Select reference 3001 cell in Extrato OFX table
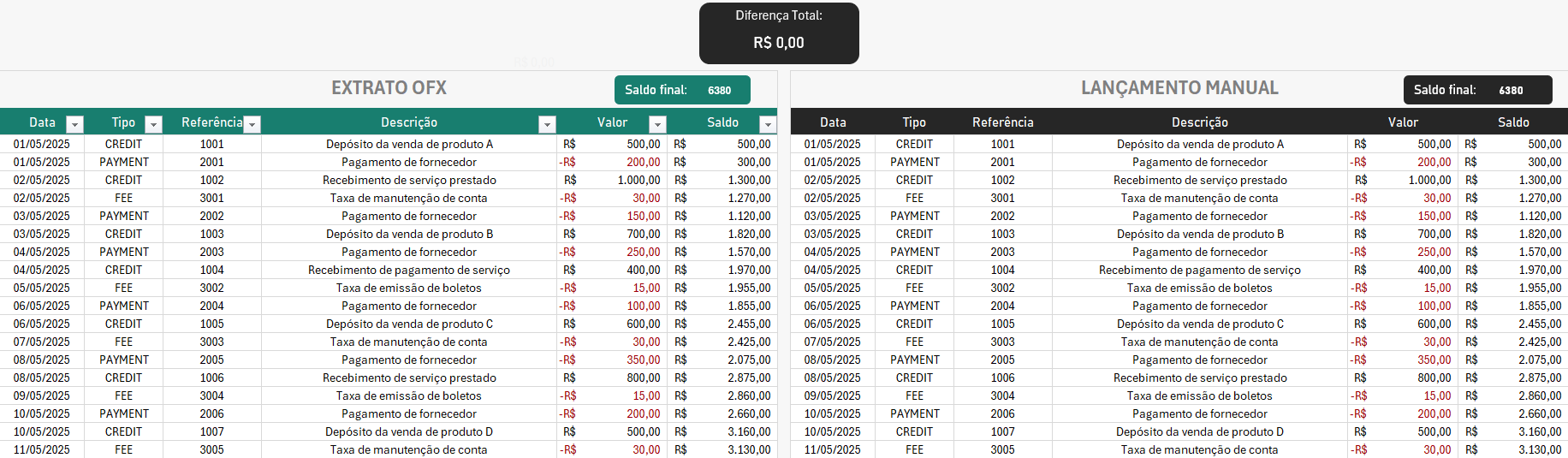This screenshot has height=458, width=1568. pyautogui.click(x=211, y=198)
